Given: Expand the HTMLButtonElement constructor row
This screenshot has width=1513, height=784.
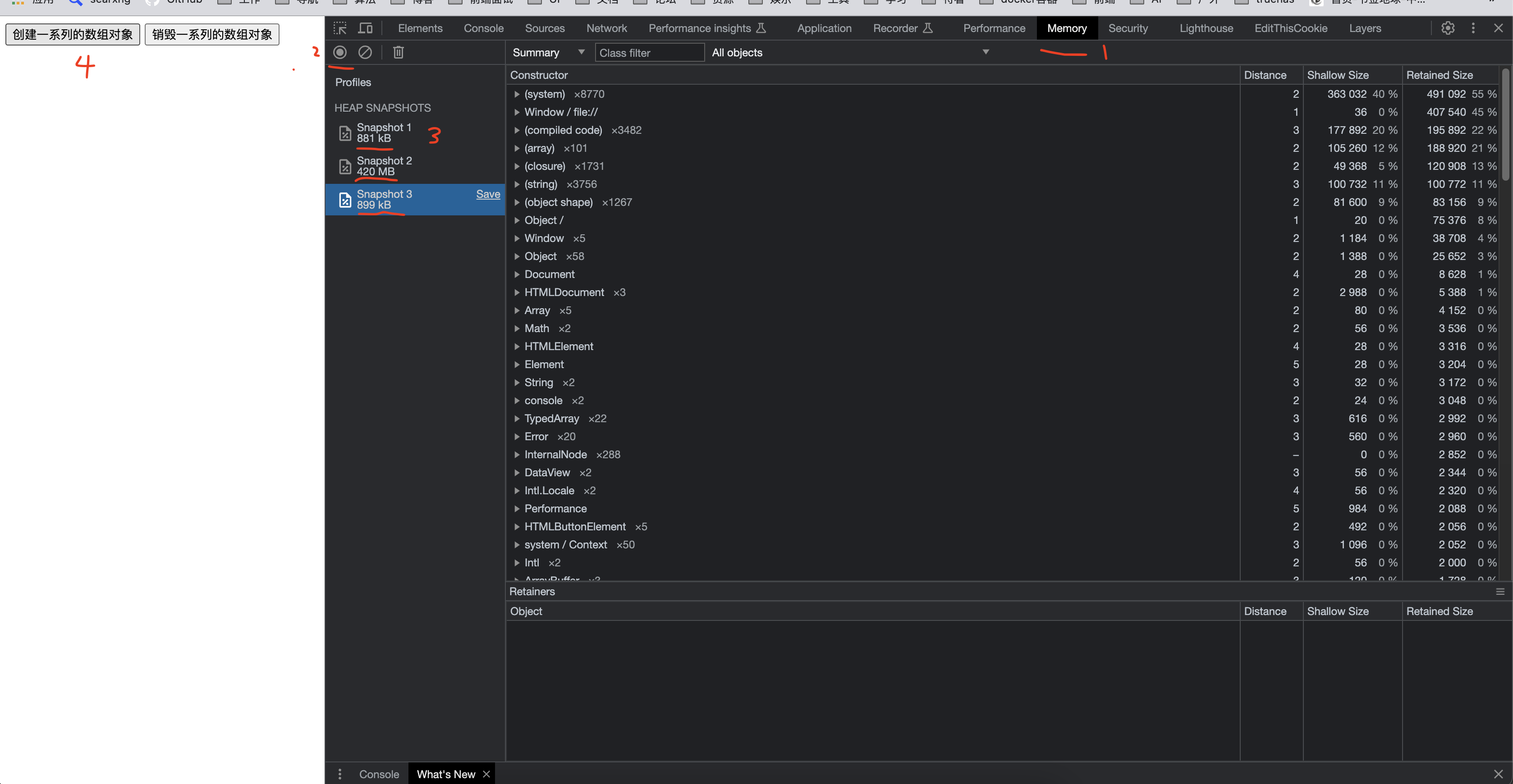Looking at the screenshot, I should (517, 526).
